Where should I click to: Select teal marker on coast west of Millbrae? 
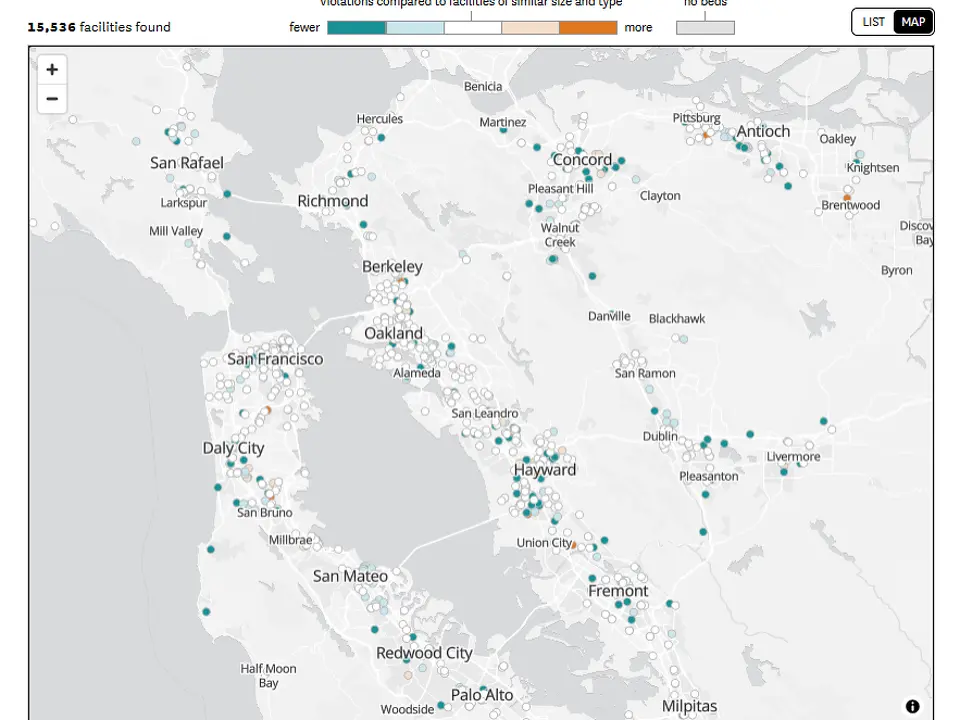coord(210,549)
